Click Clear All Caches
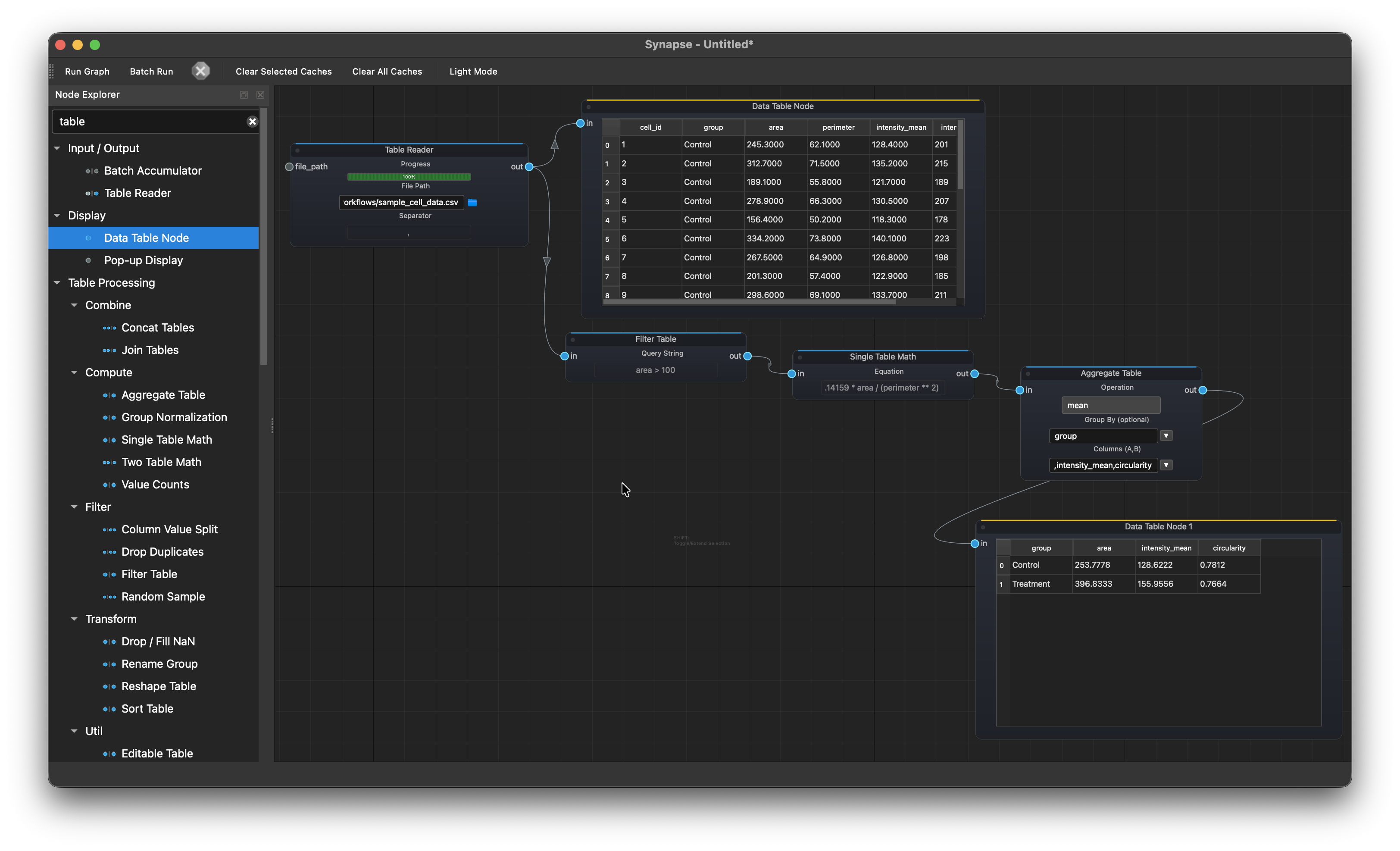Viewport: 1400px width, 851px height. point(387,71)
